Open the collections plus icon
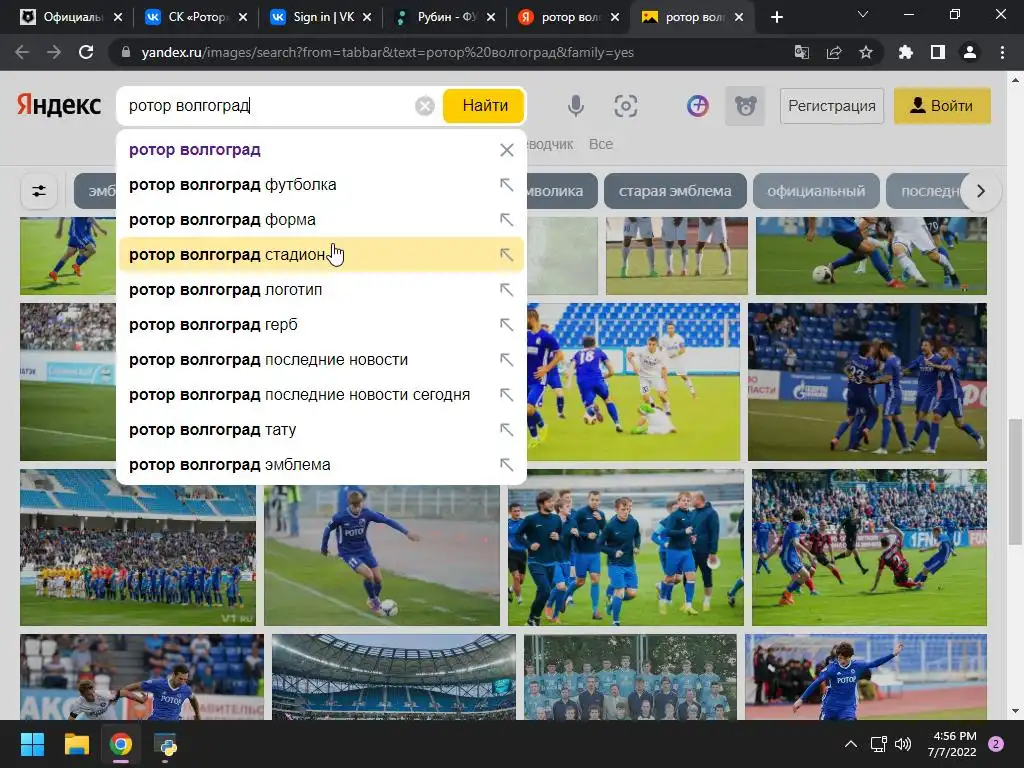The width and height of the screenshot is (1024, 768). 697,106
